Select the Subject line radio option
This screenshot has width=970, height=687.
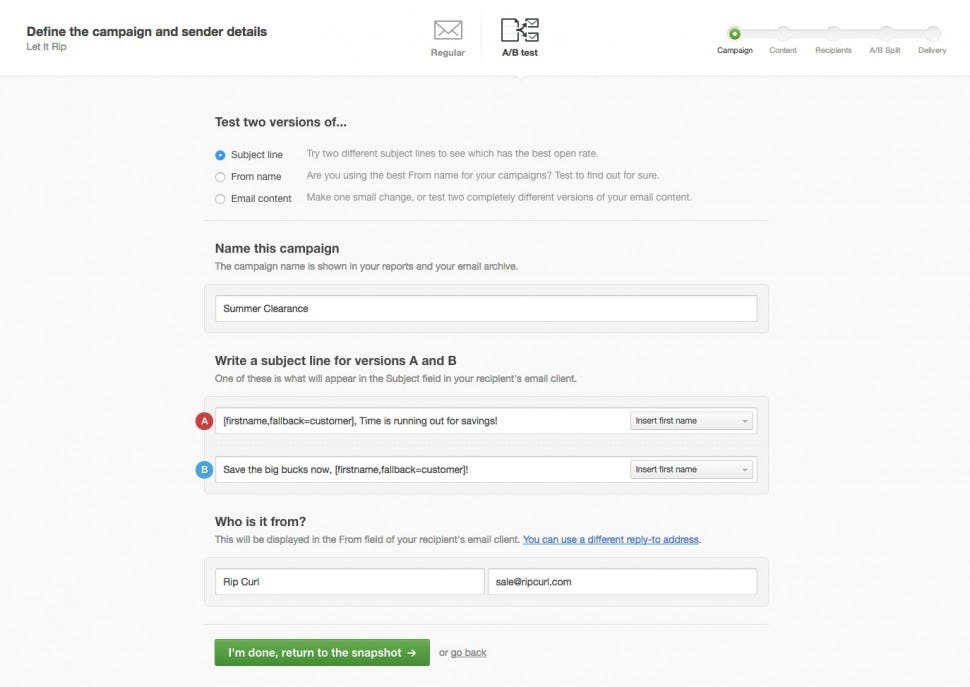tap(220, 155)
